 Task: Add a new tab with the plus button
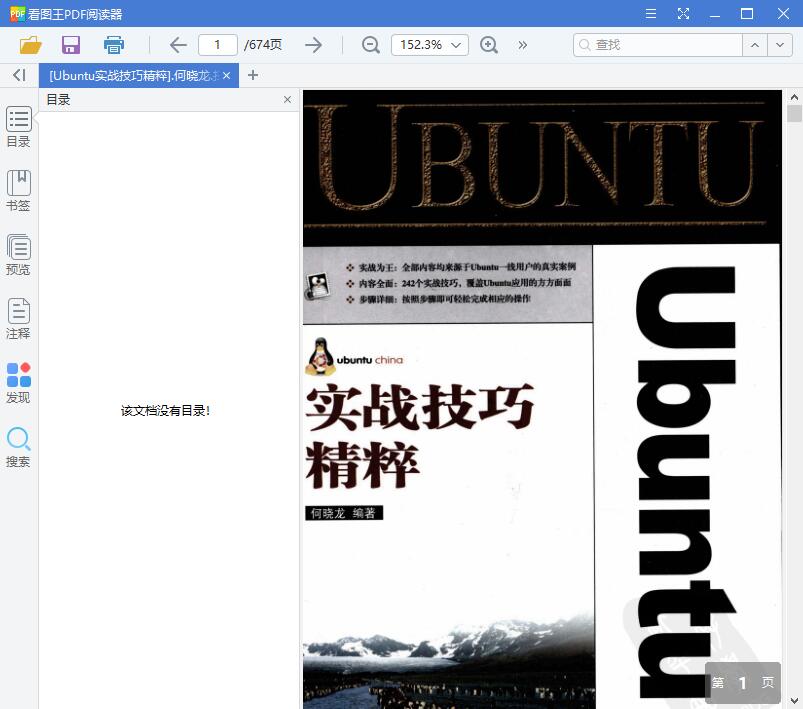252,75
